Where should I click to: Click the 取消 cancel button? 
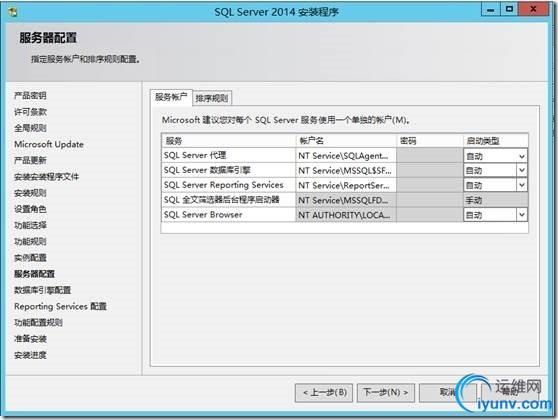(448, 393)
